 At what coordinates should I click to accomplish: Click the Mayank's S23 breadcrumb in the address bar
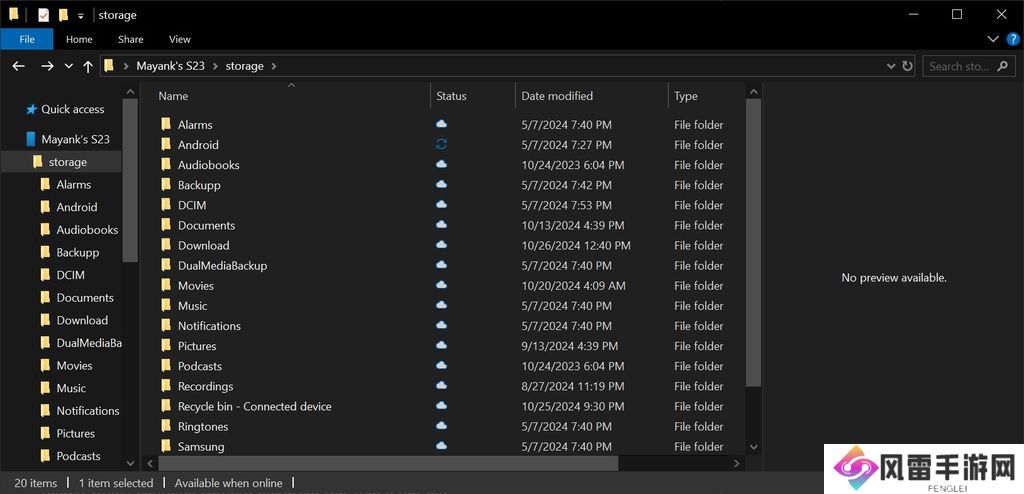170,66
